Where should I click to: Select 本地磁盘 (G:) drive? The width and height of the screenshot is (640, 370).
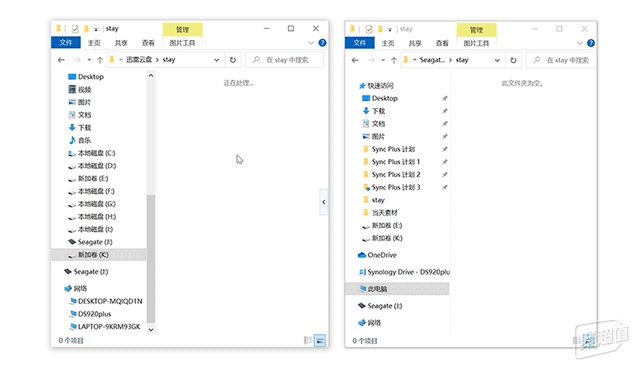pyautogui.click(x=92, y=204)
